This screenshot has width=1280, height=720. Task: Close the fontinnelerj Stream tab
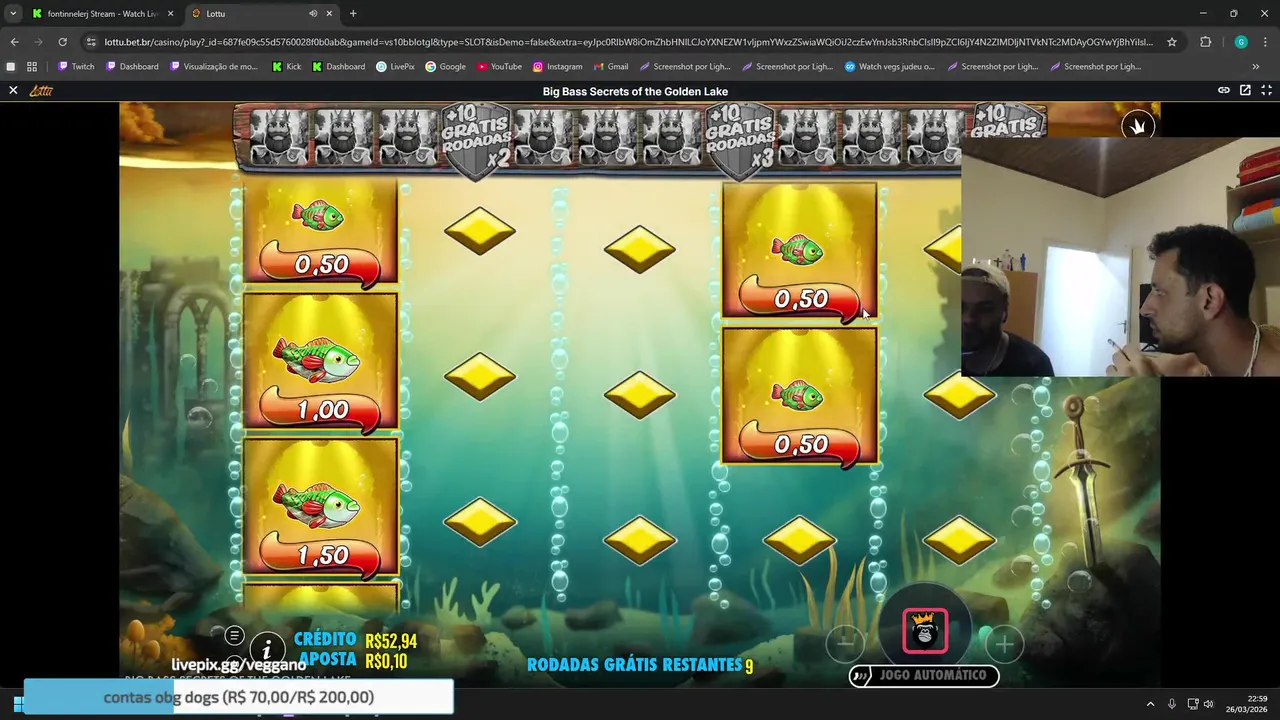point(170,14)
